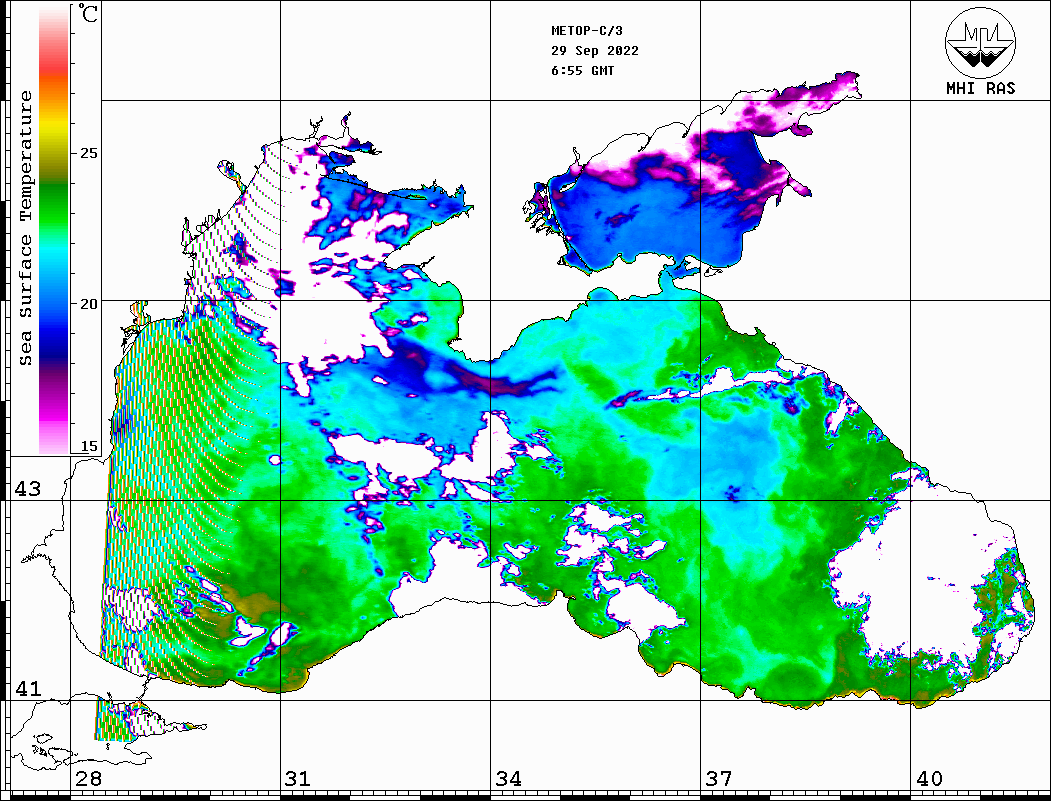Click the "METOP-C/3" satellite name
The image size is (1051, 801).
coord(587,31)
